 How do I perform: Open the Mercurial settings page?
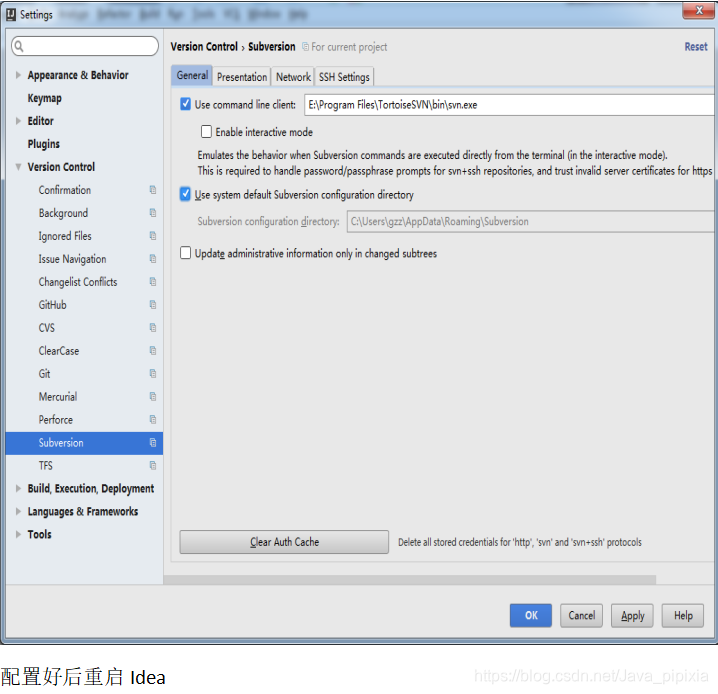[x=58, y=396]
